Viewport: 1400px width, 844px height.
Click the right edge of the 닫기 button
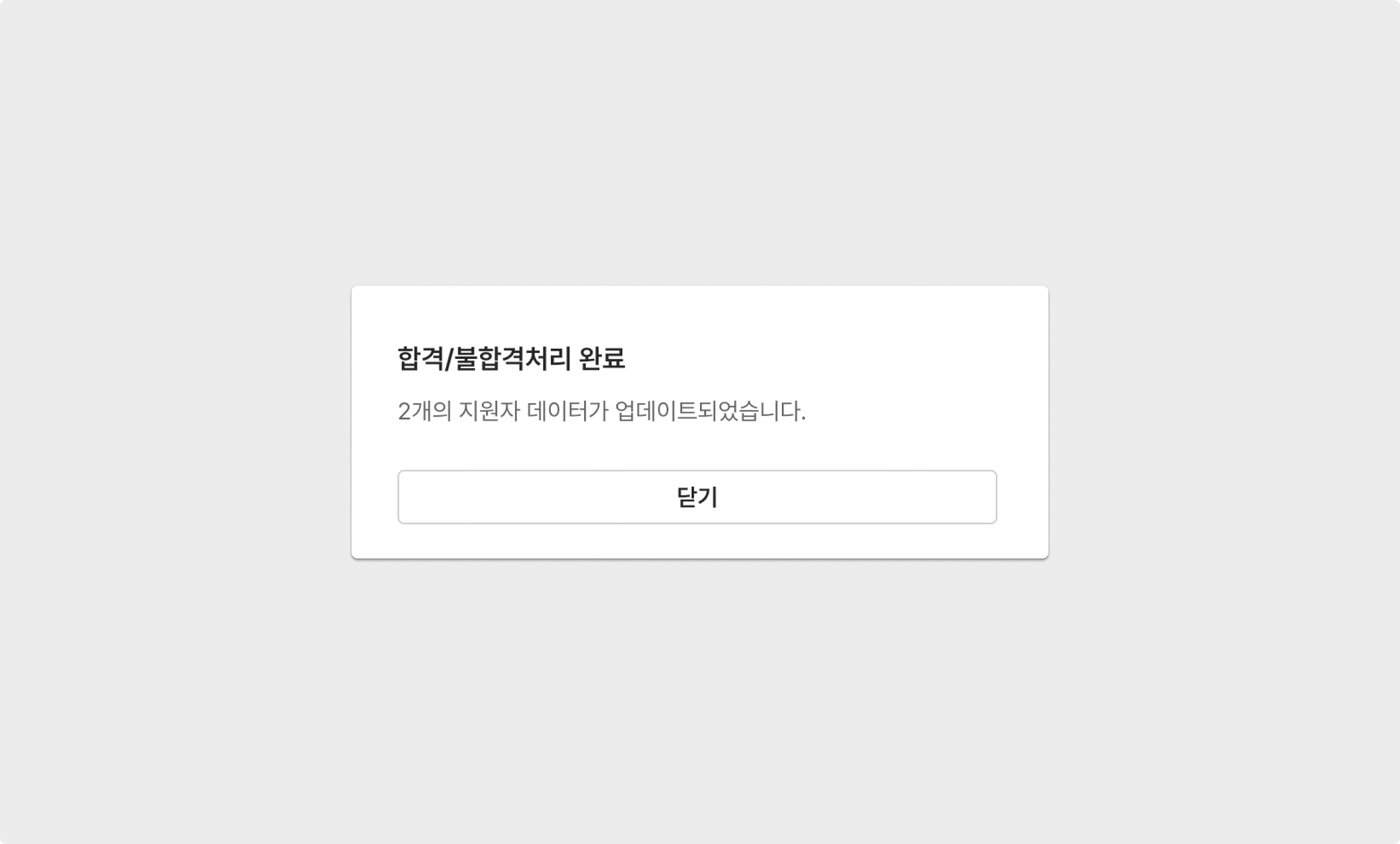tap(988, 497)
